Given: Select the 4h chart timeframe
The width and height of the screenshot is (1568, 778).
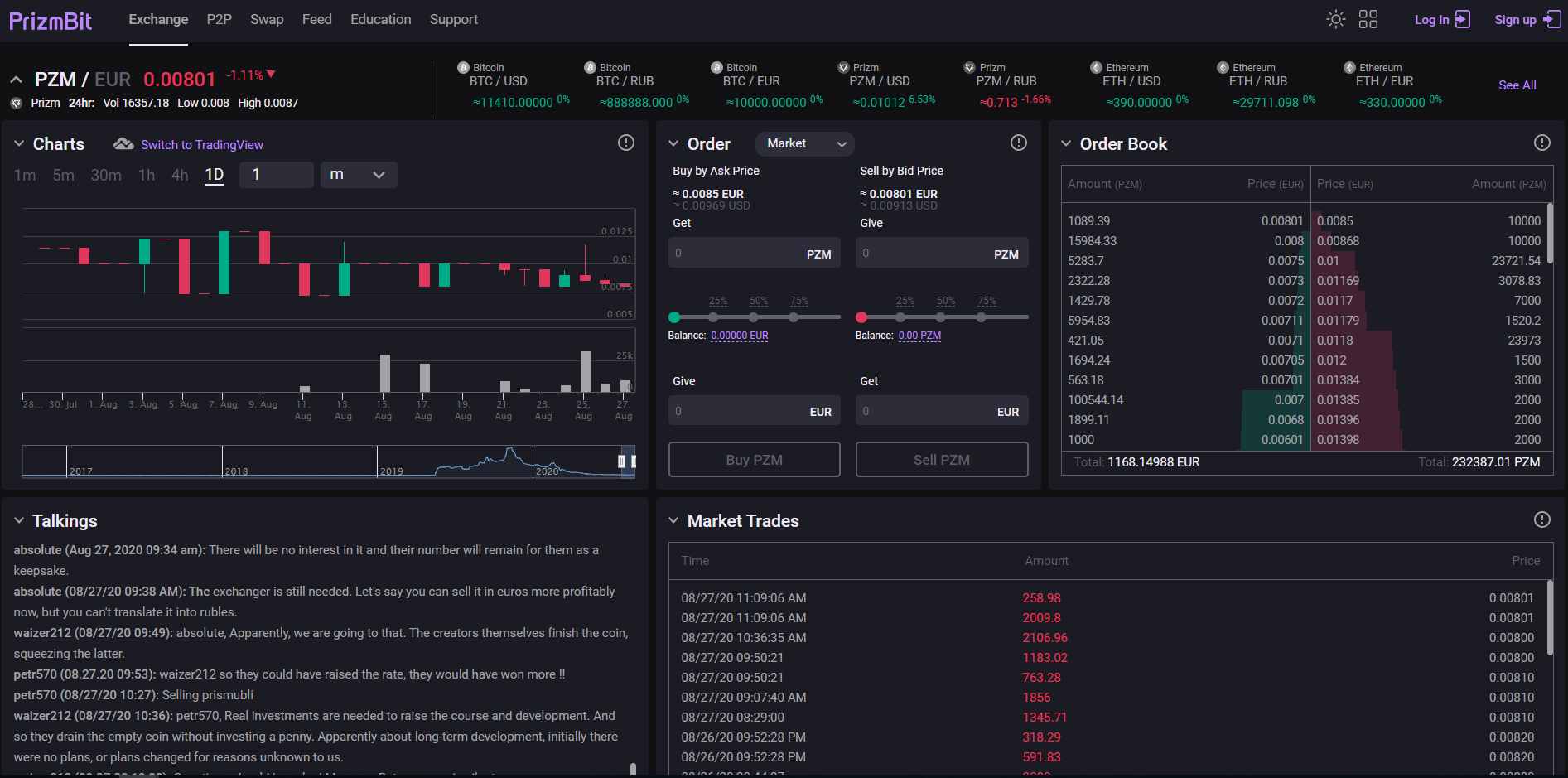Looking at the screenshot, I should pyautogui.click(x=180, y=175).
